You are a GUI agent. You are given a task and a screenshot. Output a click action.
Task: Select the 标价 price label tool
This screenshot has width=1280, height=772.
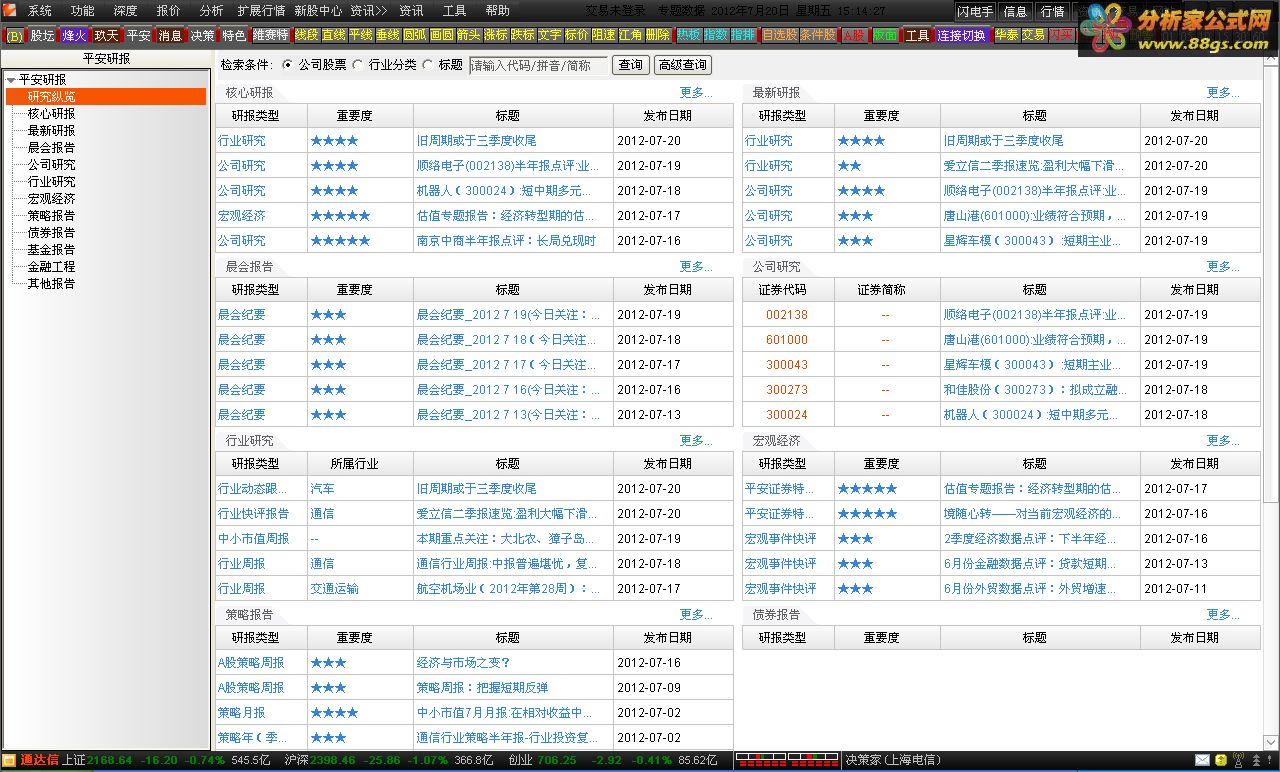[576, 35]
